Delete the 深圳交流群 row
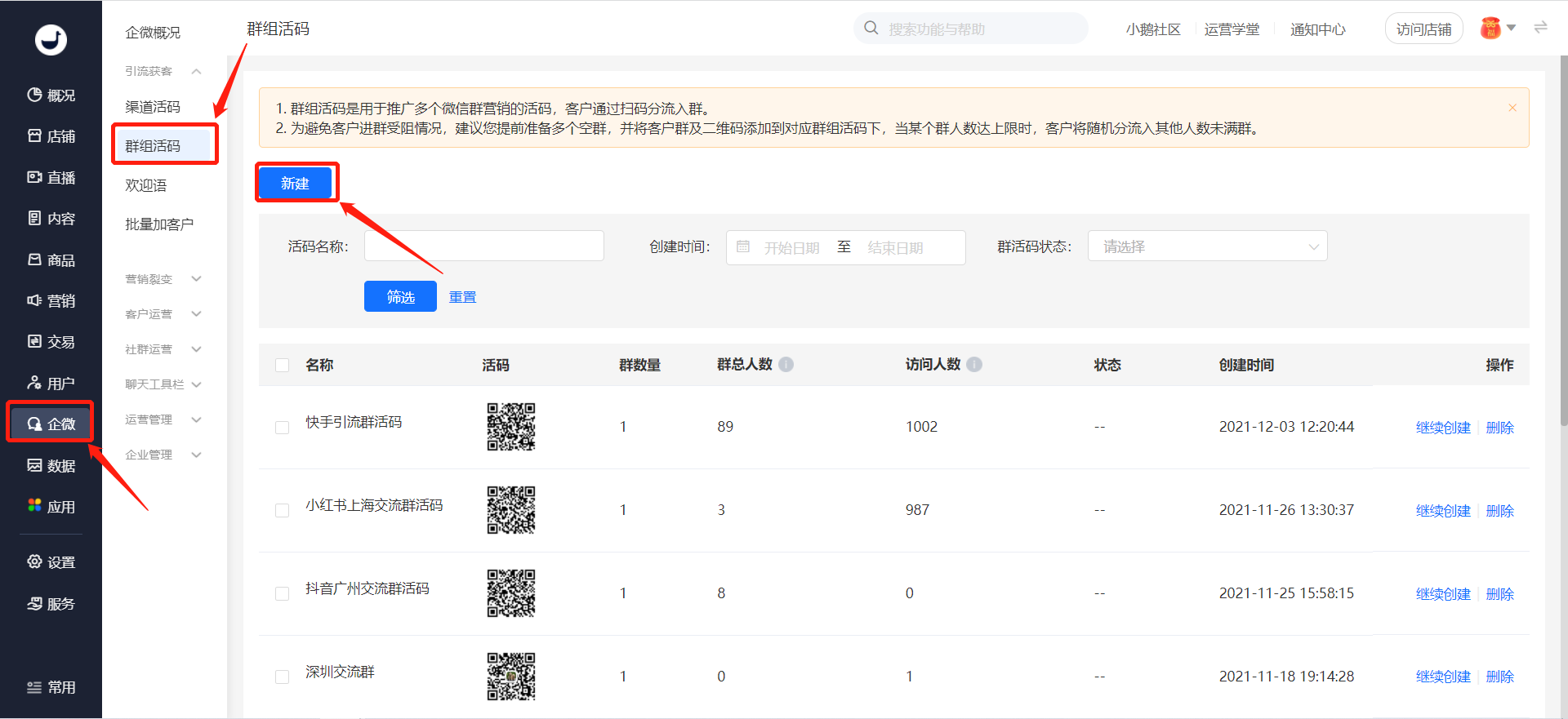 point(1499,677)
